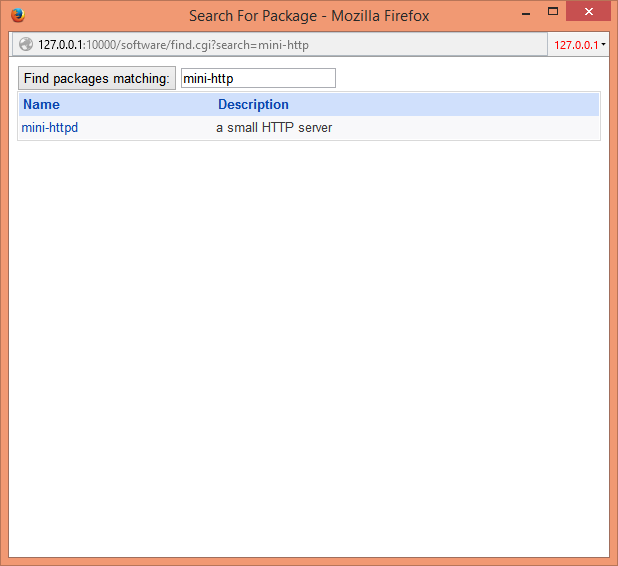Click the globe site identity icon

click(26, 44)
